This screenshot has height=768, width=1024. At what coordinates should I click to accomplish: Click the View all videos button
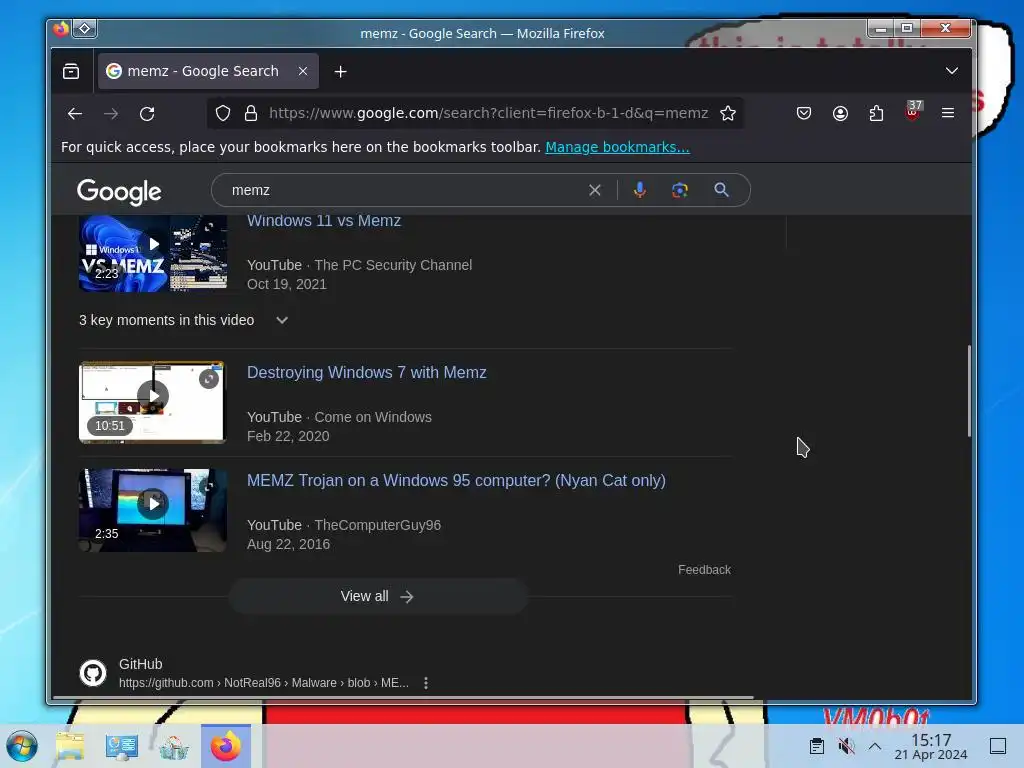[x=378, y=596]
